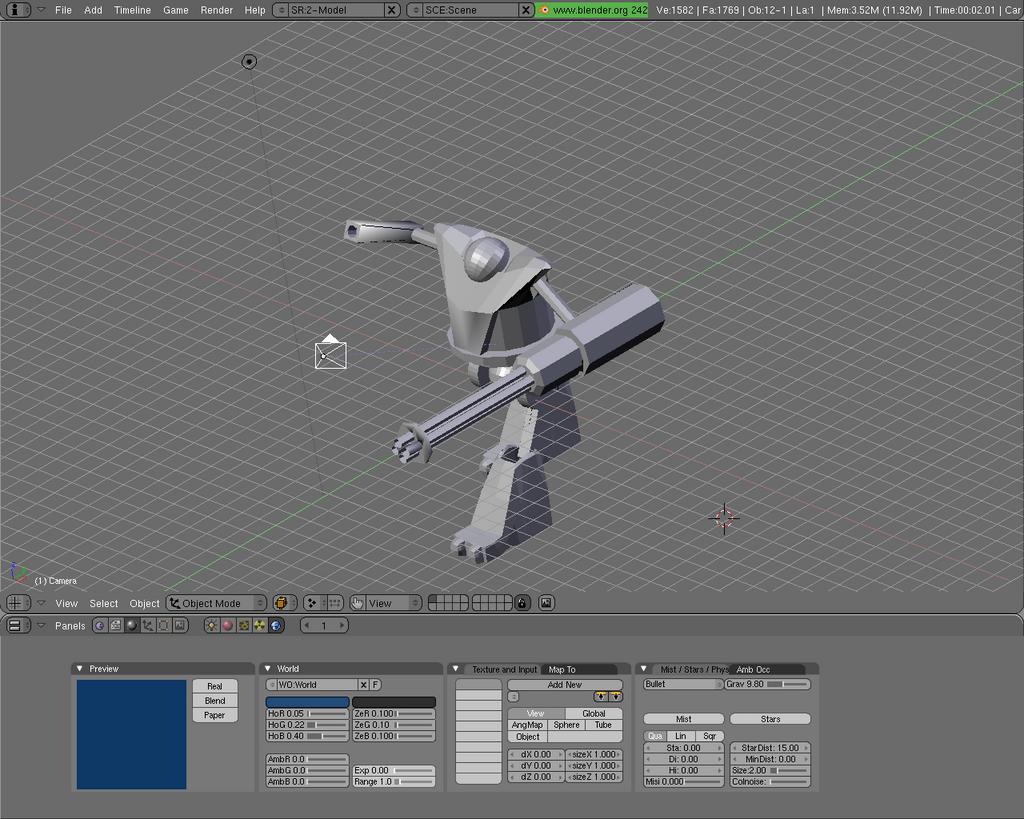Open the File menu
Screen dimensions: 1024x819
pyautogui.click(x=63, y=10)
